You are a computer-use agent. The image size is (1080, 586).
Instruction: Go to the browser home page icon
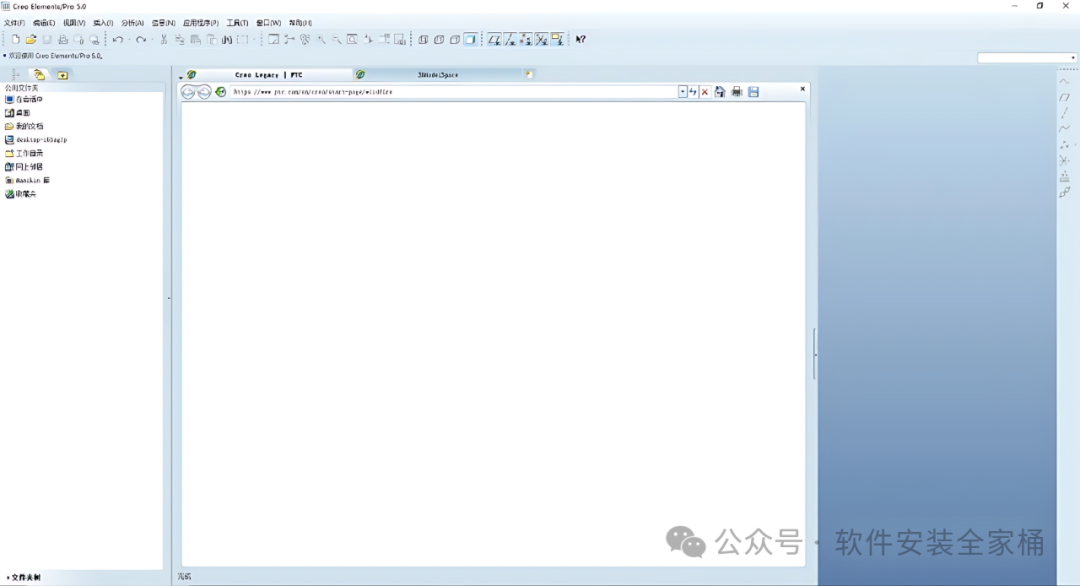(720, 92)
